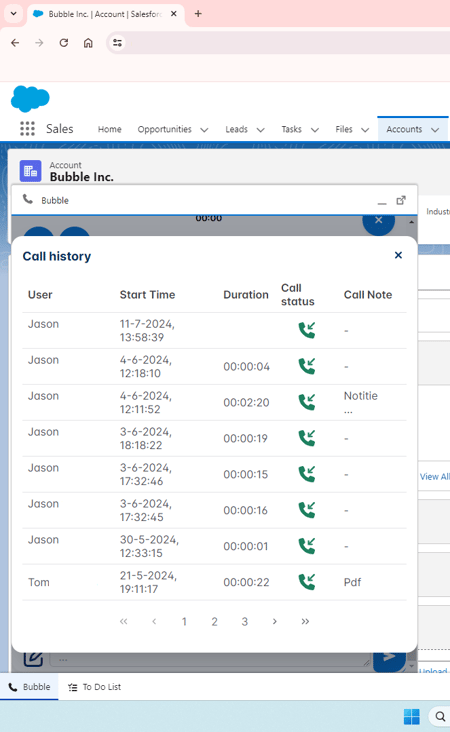Go to next call history page
Viewport: 450px width, 732px height.
pos(274,621)
